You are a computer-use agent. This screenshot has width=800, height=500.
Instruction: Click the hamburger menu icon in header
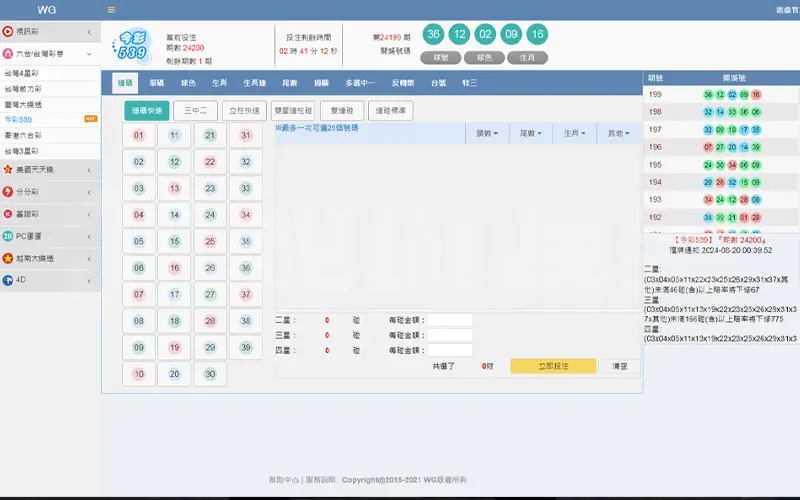point(111,10)
